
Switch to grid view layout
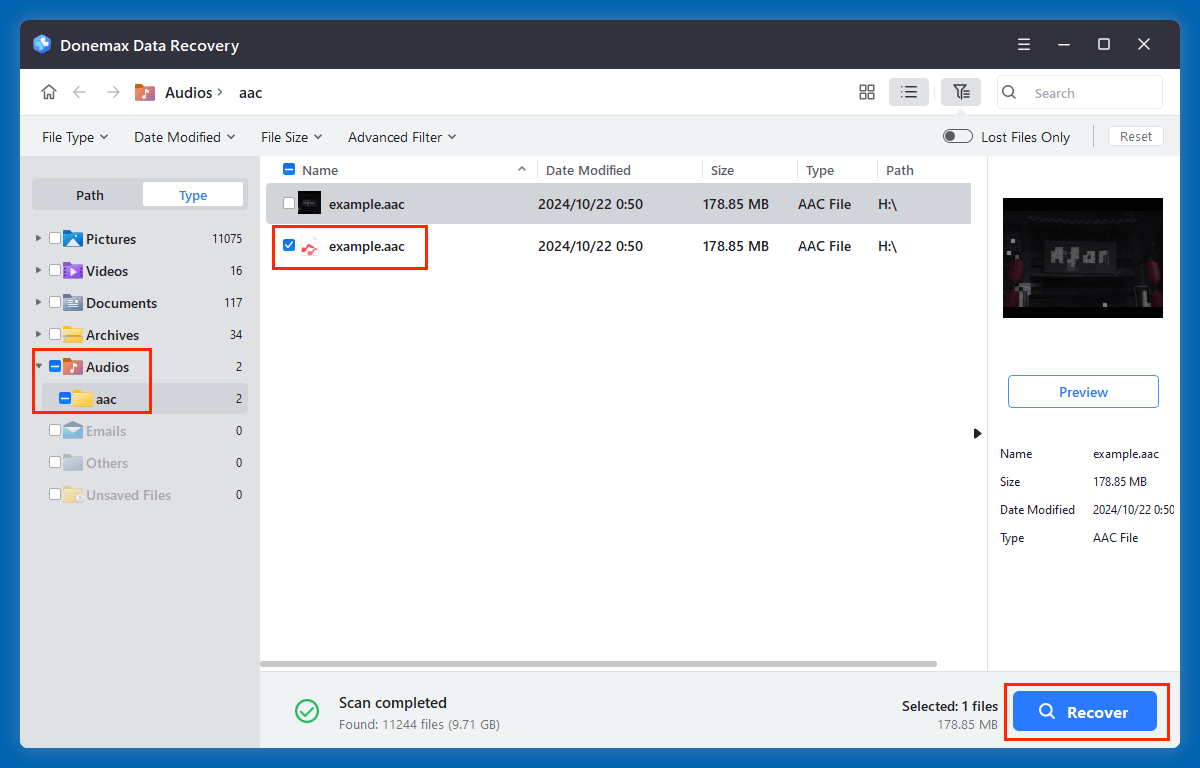pos(866,91)
